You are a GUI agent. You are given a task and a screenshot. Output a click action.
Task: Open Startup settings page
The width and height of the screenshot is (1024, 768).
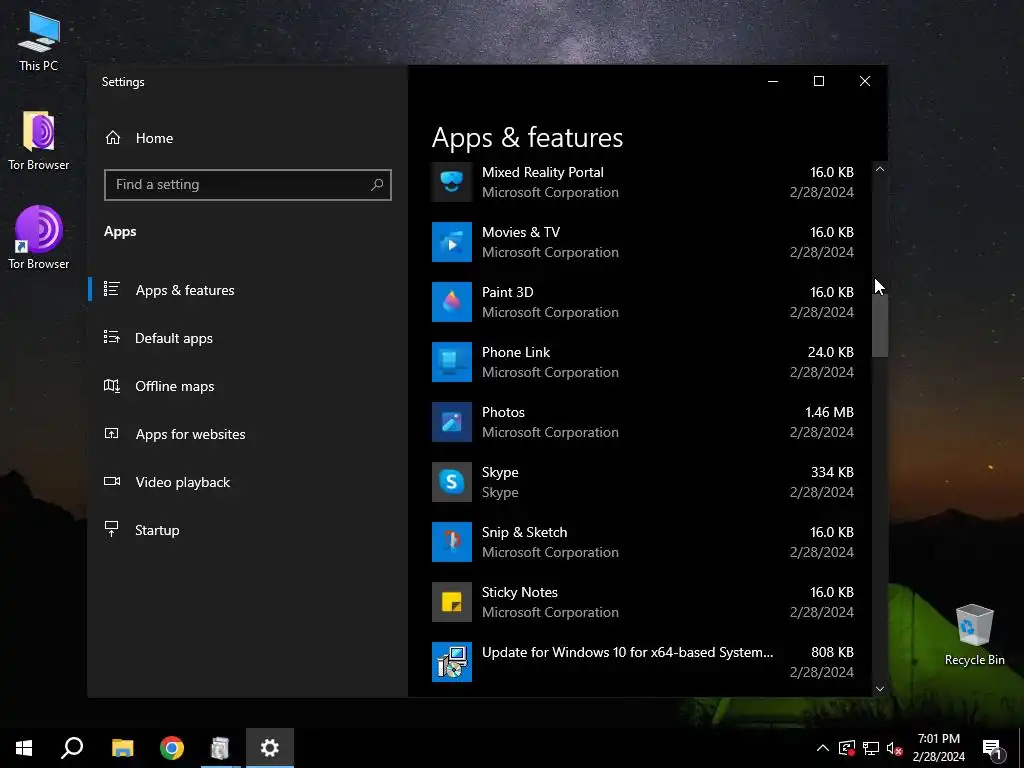[157, 530]
